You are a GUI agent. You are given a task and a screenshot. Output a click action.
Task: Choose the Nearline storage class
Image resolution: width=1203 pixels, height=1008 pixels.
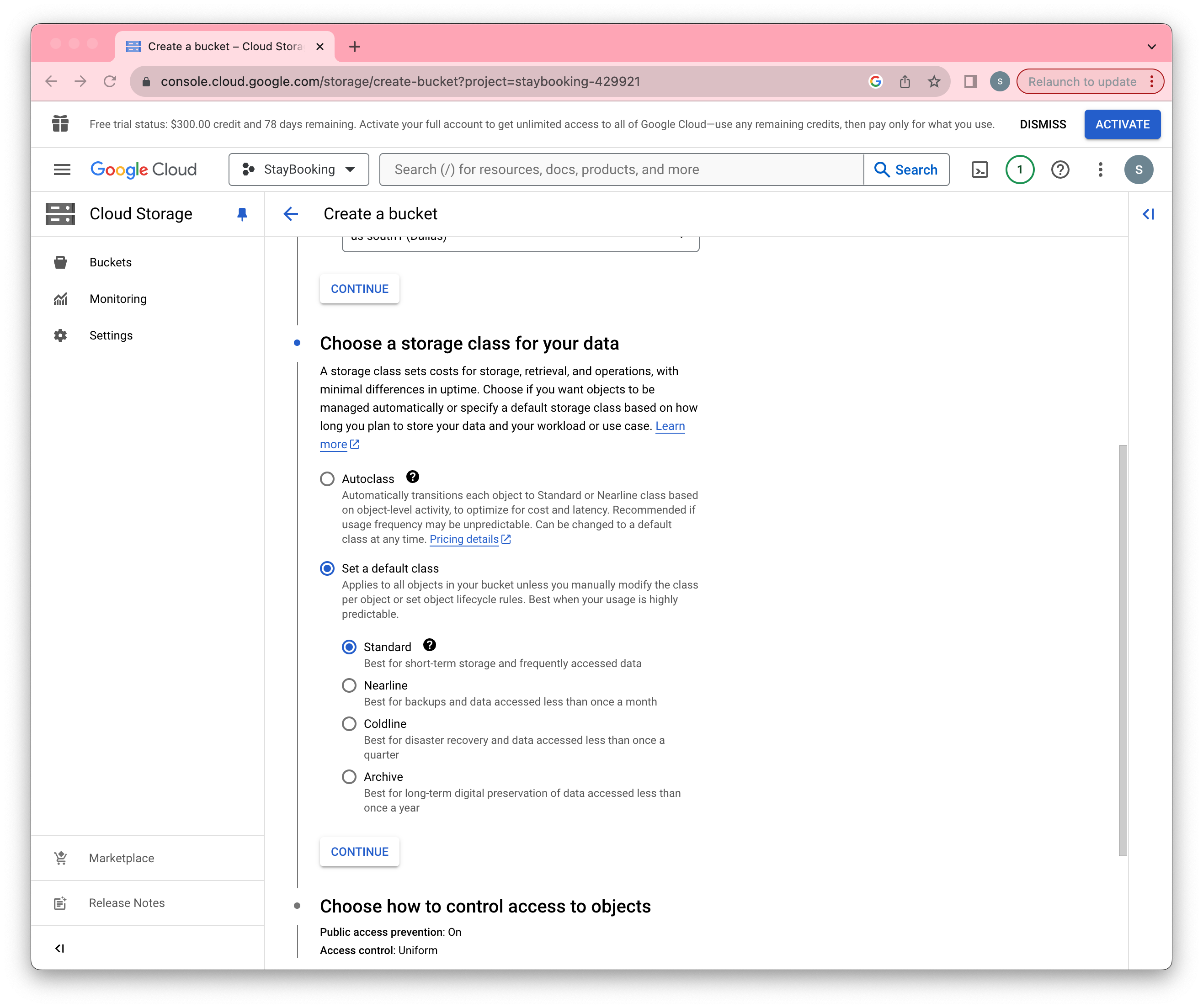click(x=349, y=685)
